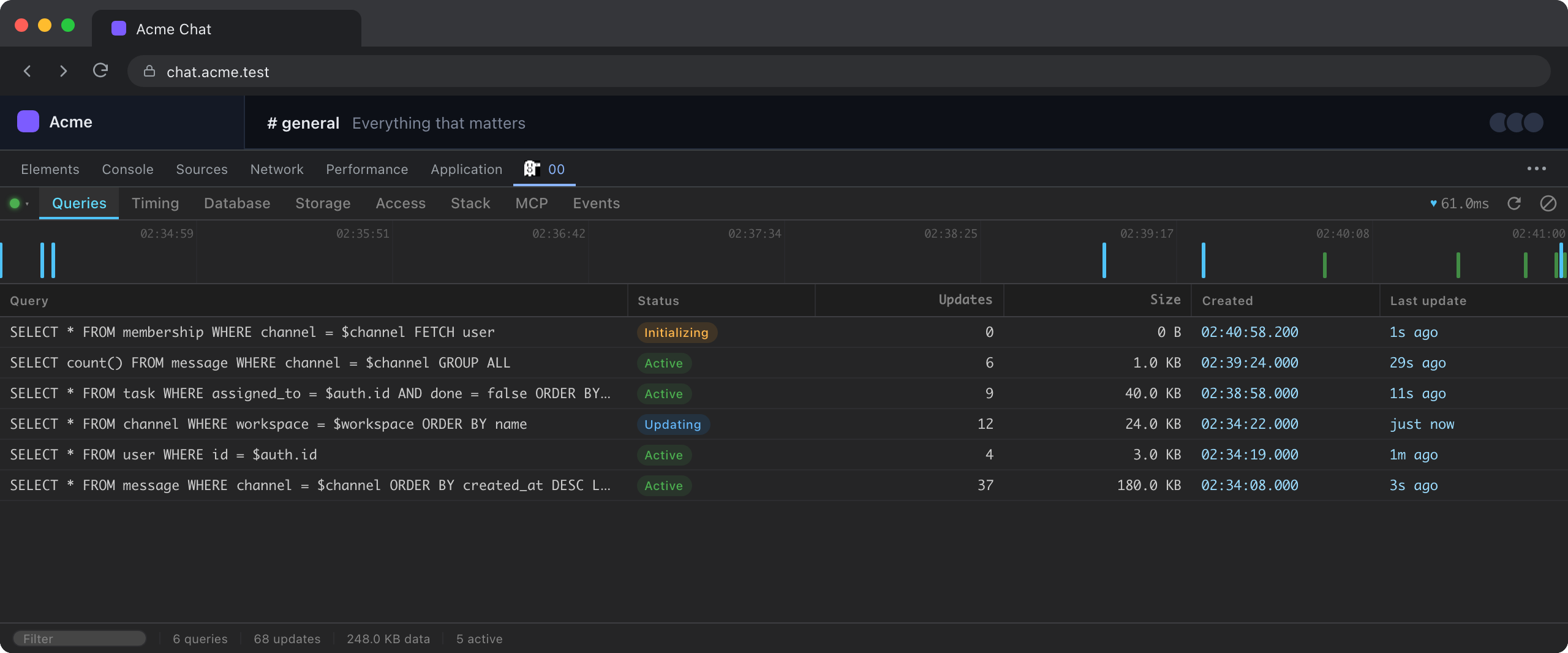Click the 'Everything that matters' channel topic
The width and height of the screenshot is (1568, 653).
(439, 123)
